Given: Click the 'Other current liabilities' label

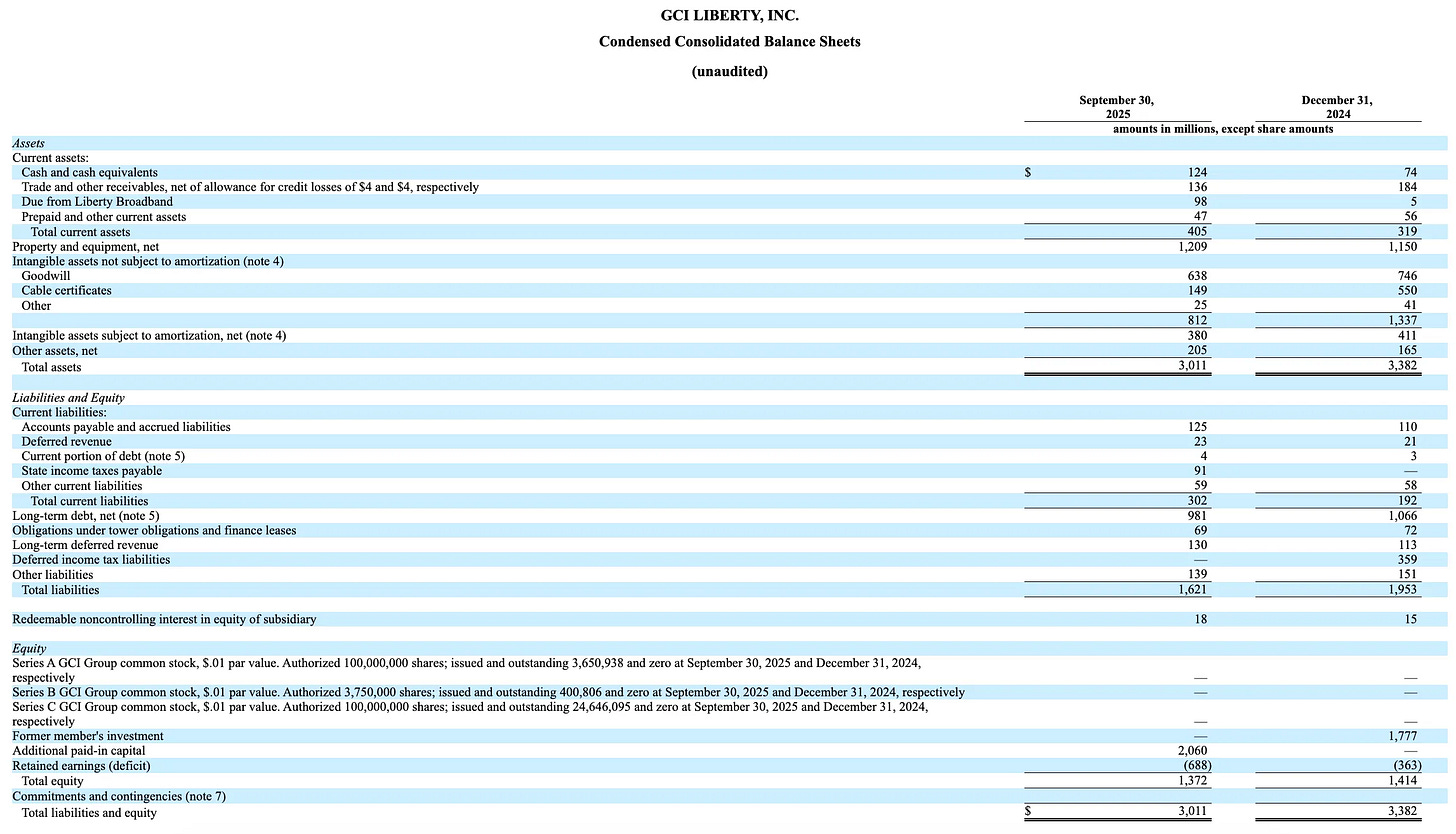Looking at the screenshot, I should (82, 486).
